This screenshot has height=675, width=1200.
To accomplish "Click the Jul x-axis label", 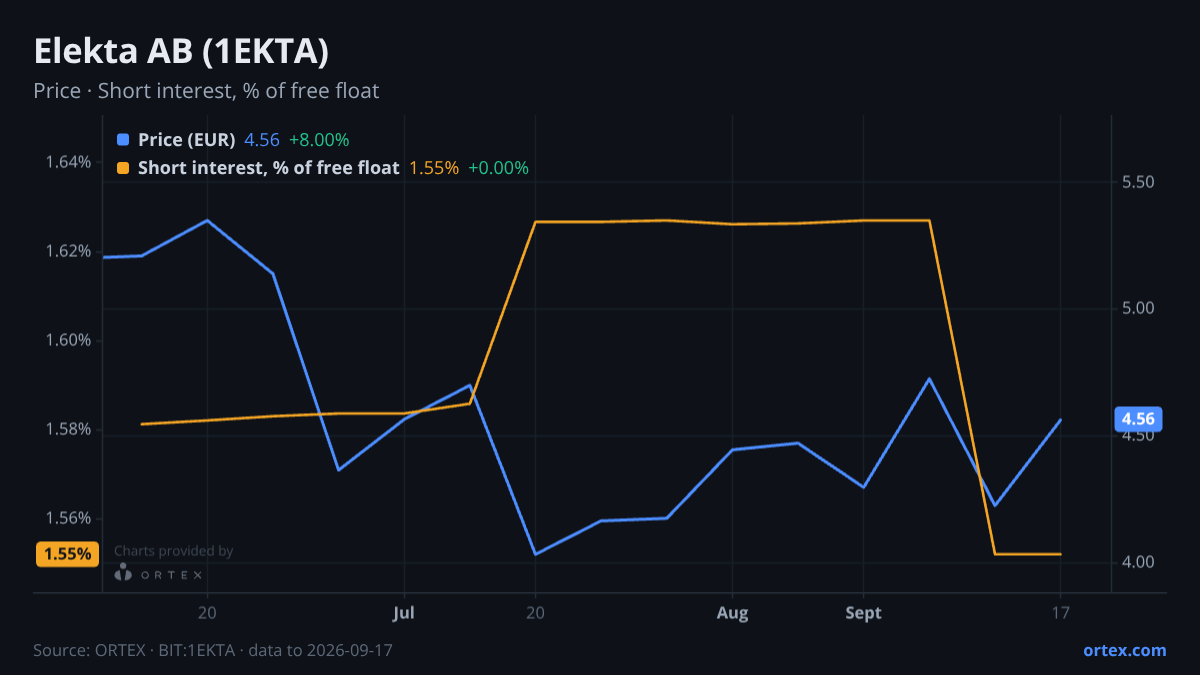I will pos(404,613).
